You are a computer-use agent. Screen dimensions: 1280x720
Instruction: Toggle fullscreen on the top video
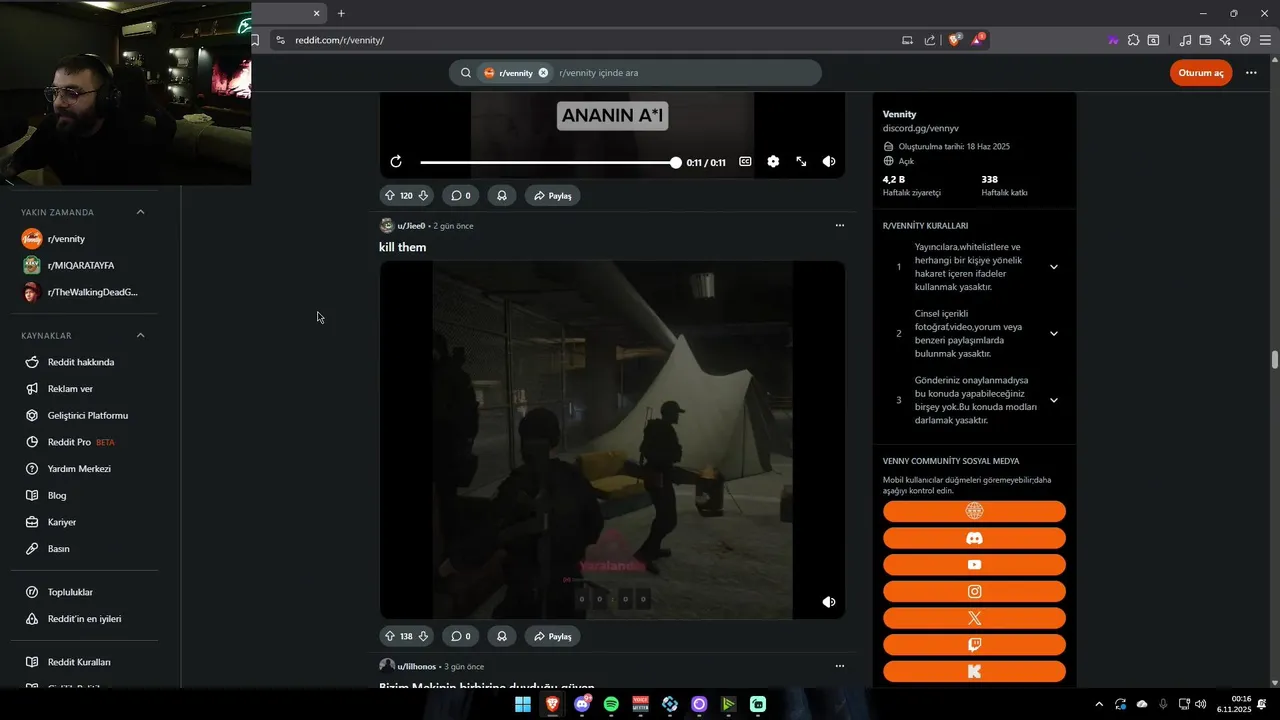tap(801, 162)
